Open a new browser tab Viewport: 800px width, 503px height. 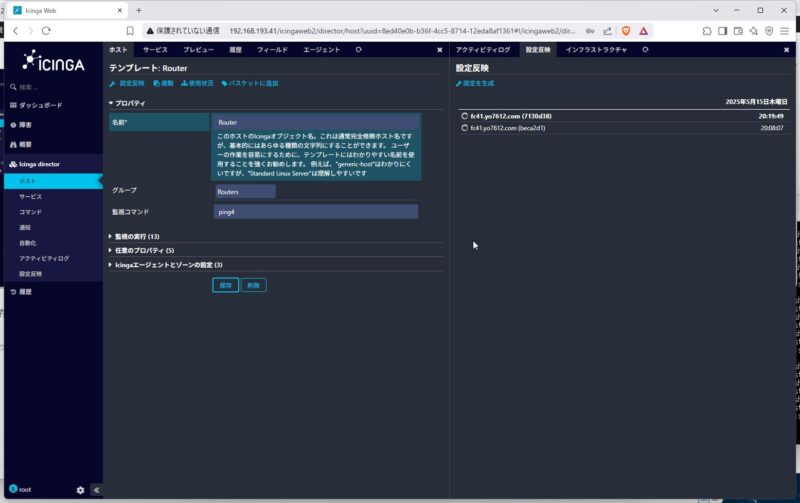(x=139, y=10)
